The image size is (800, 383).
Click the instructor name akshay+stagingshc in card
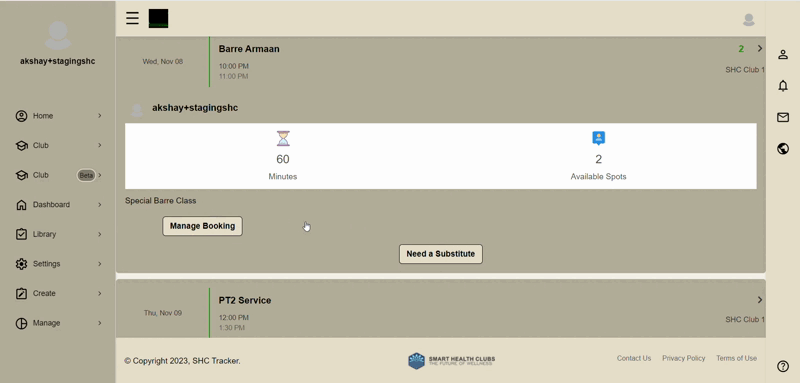click(195, 108)
